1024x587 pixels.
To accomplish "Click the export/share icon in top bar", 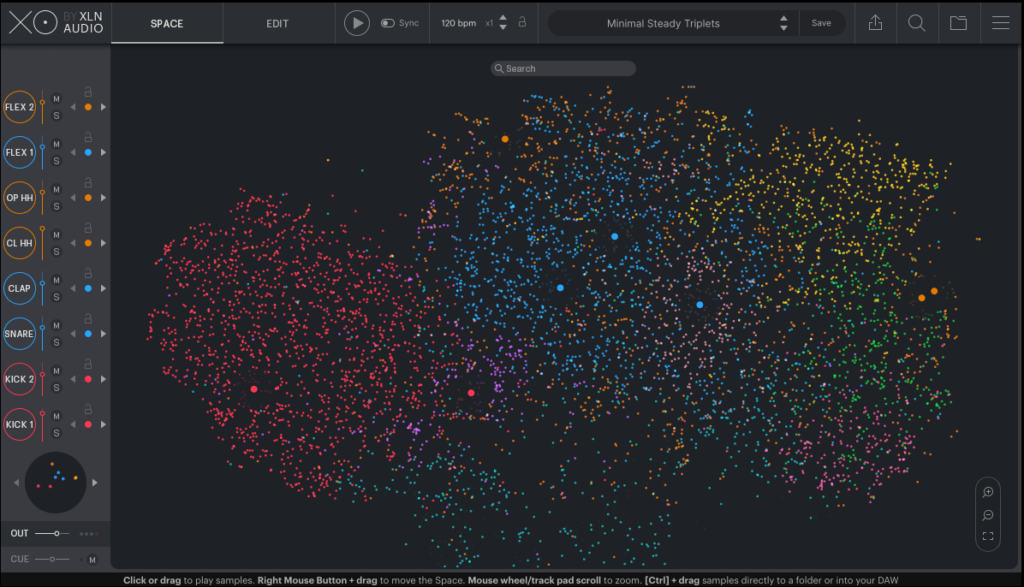I will (x=875, y=23).
